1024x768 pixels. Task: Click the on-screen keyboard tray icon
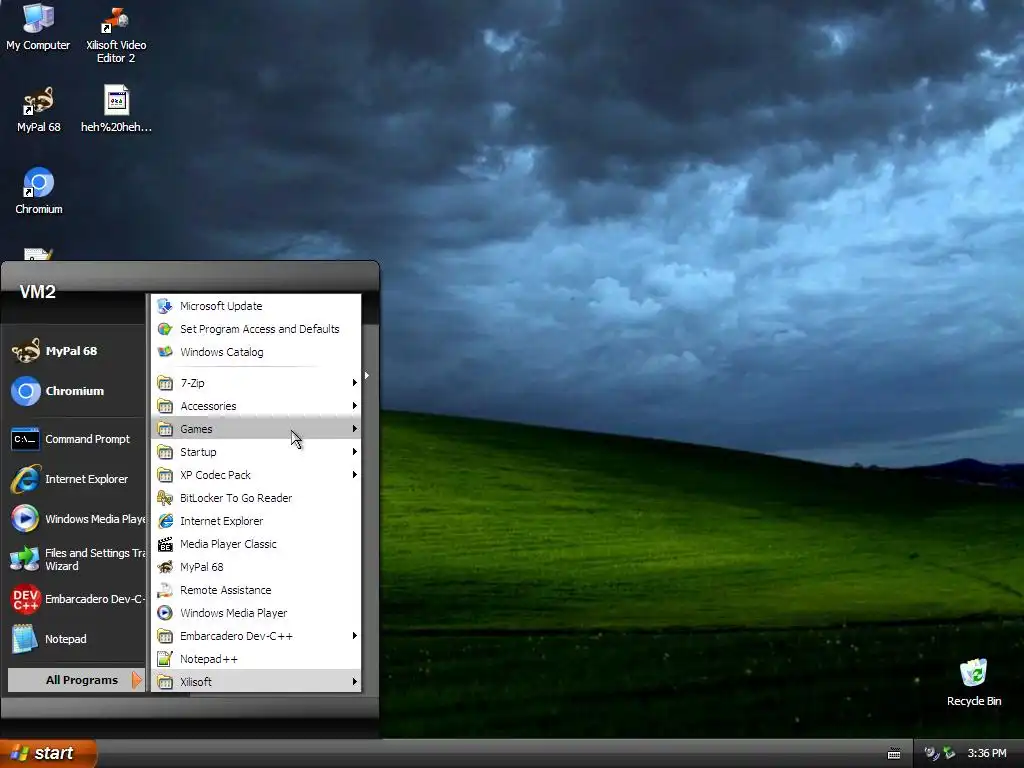[894, 754]
